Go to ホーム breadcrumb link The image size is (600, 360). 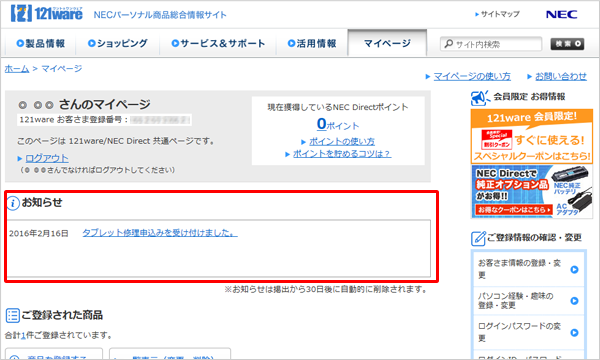17,68
